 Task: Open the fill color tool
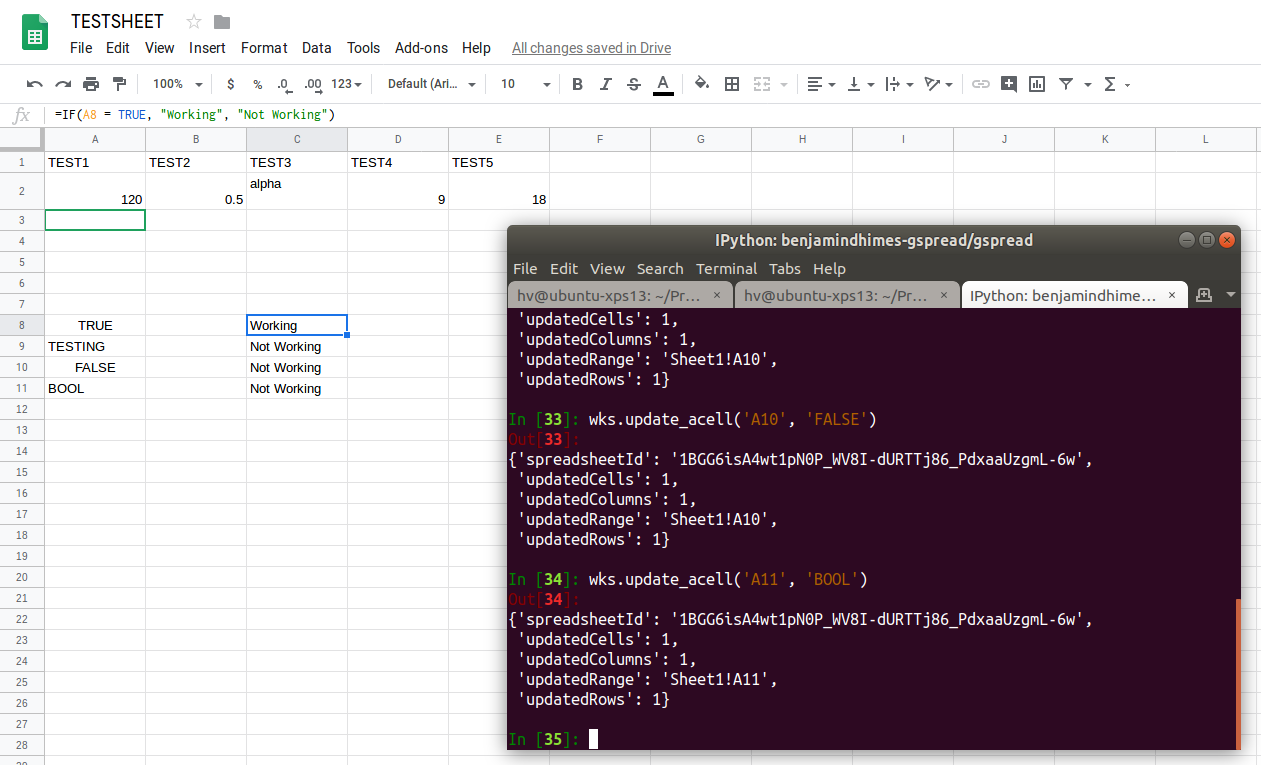(701, 84)
